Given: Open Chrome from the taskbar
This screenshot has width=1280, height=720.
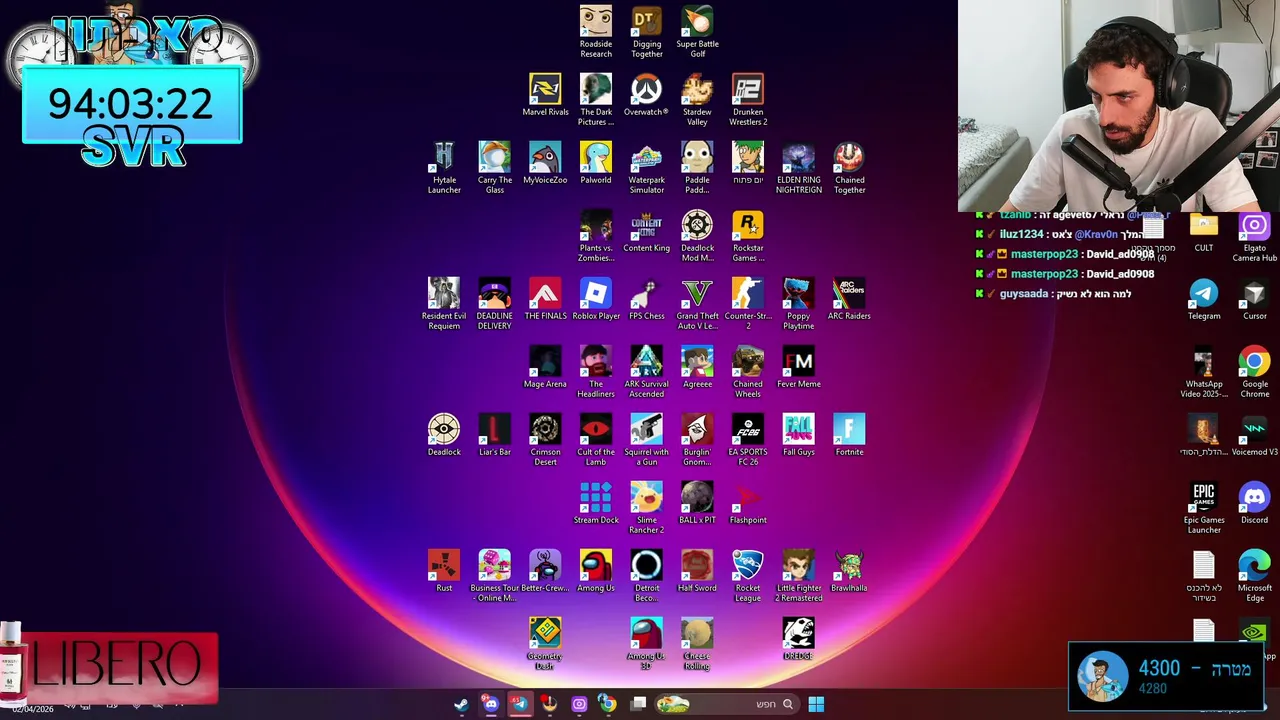Looking at the screenshot, I should pyautogui.click(x=607, y=704).
